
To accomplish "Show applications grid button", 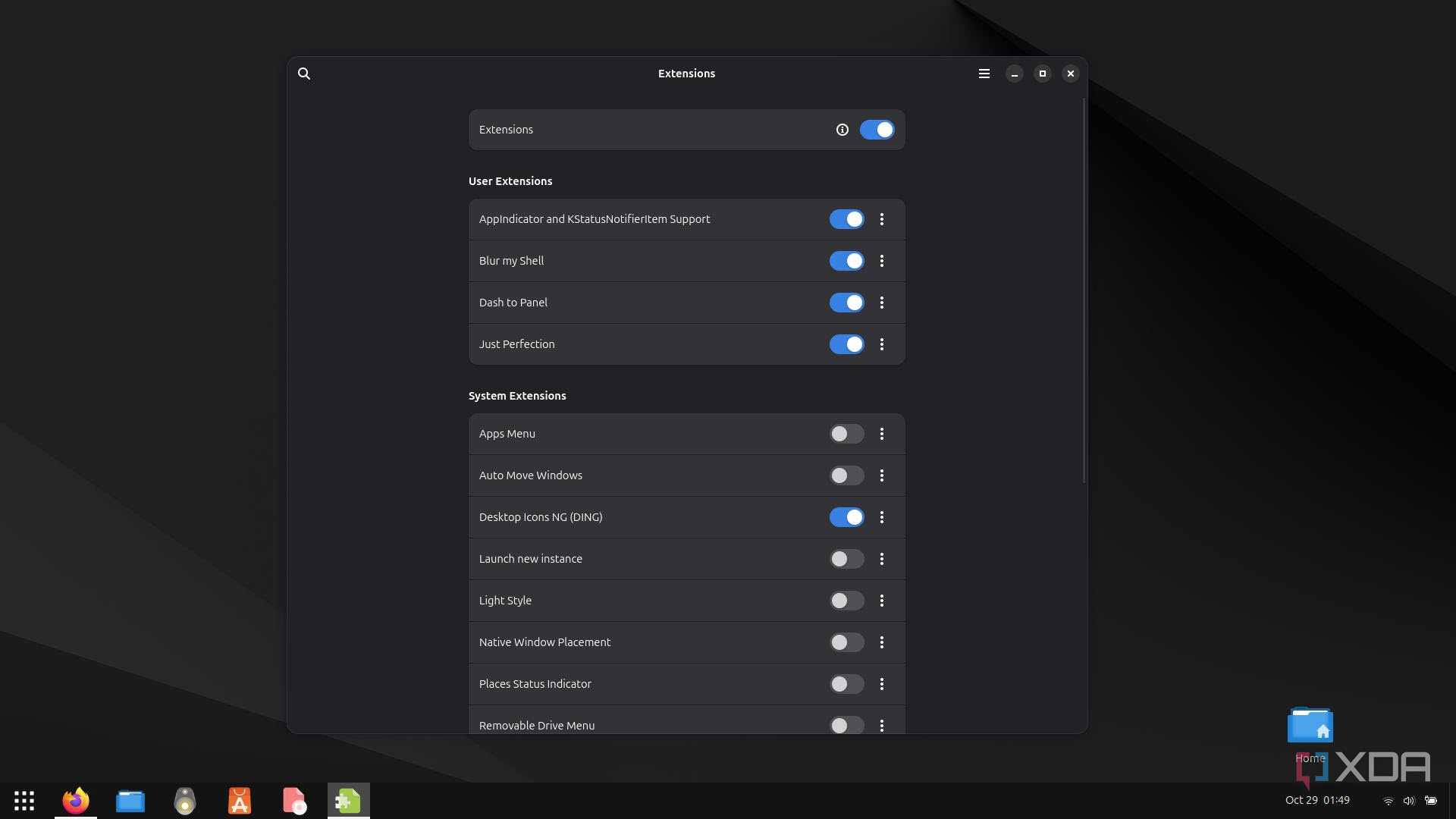I will point(24,801).
